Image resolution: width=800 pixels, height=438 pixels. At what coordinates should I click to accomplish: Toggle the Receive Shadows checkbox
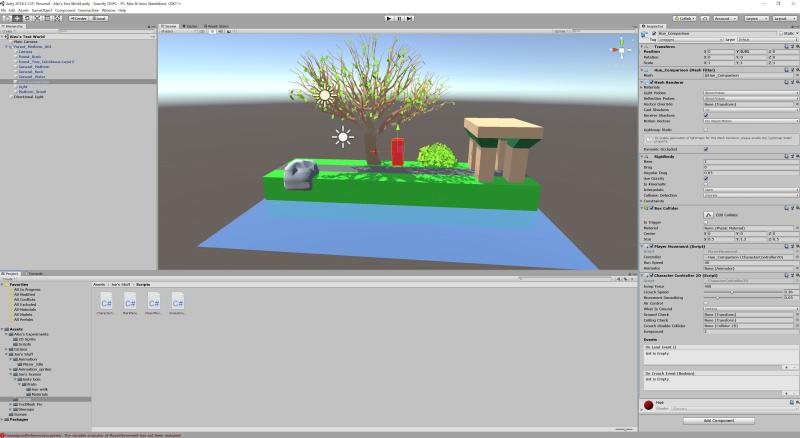coord(706,114)
